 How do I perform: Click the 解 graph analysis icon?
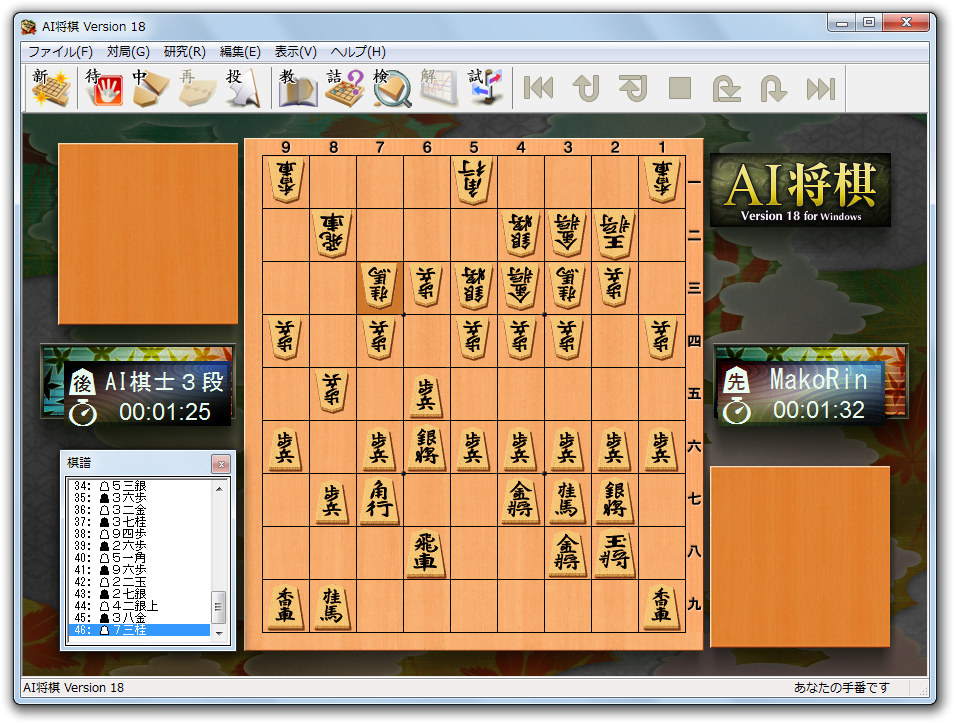pos(439,88)
